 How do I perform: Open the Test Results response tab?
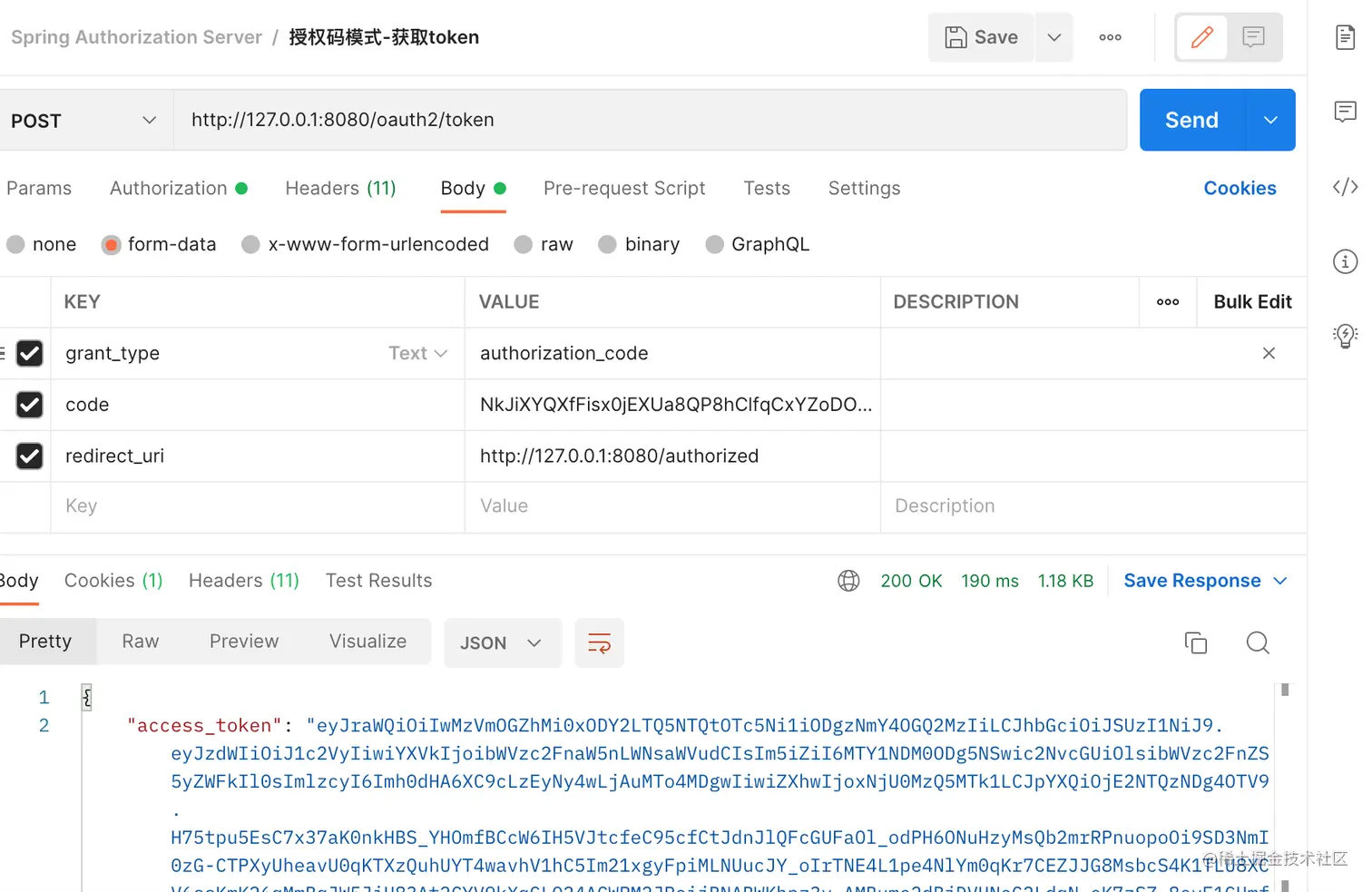tap(378, 580)
